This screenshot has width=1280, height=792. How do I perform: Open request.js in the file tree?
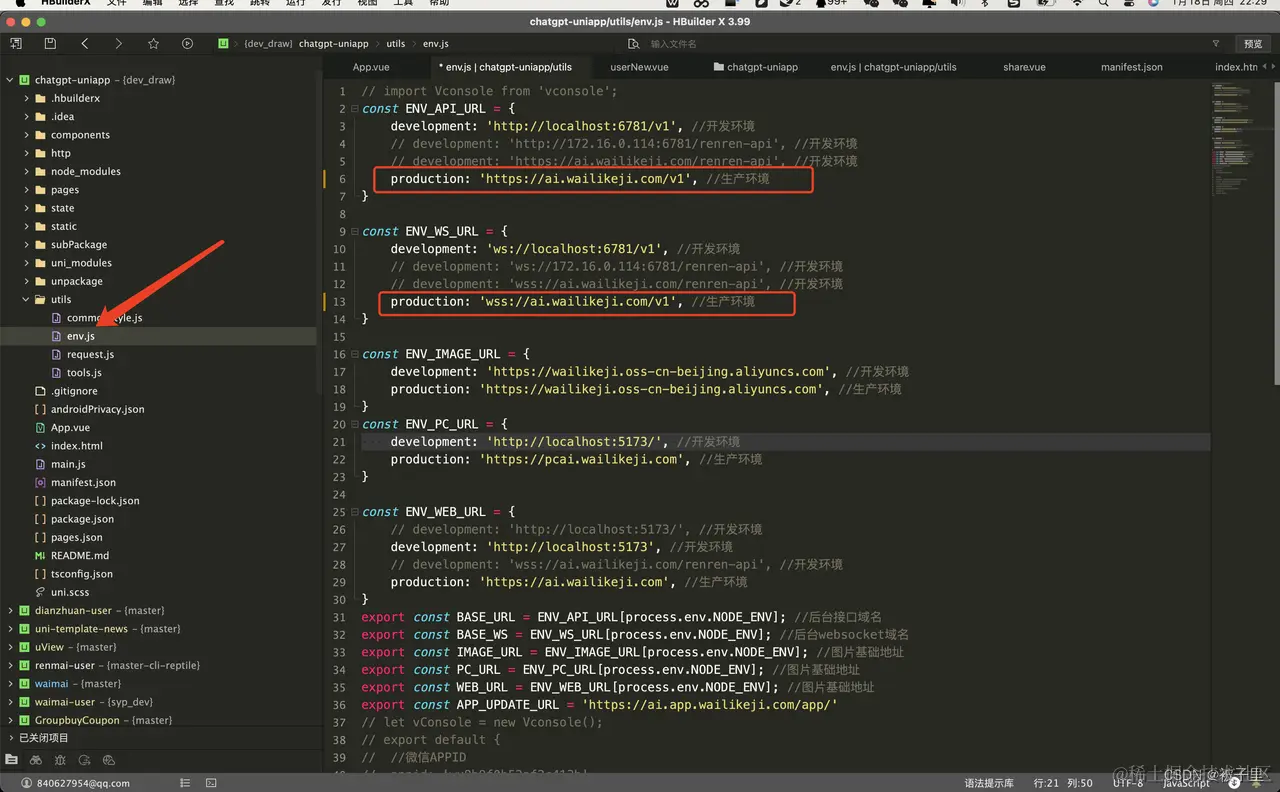[90, 354]
